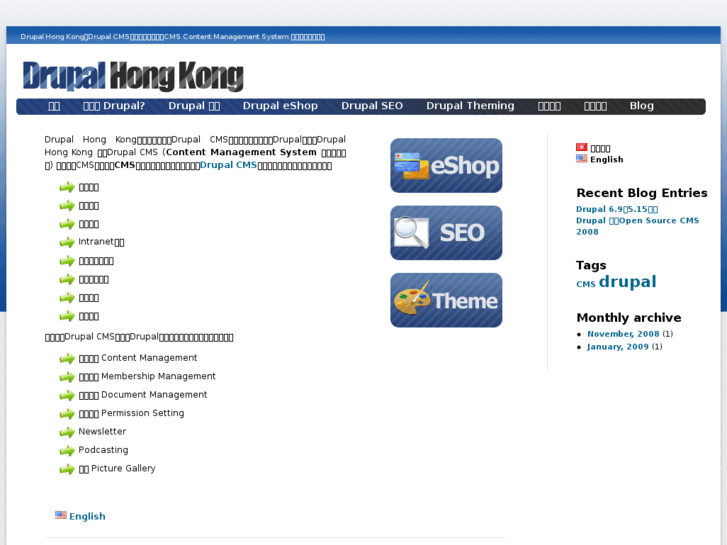Click green arrow beside Permission Setting
727x545 pixels.
point(67,414)
